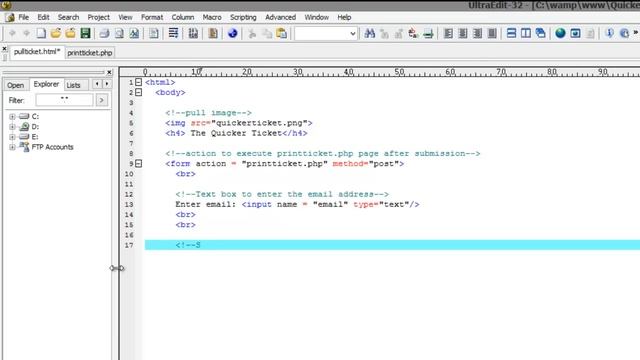Click the Justify paragraph icon
The width and height of the screenshot is (640, 360).
click(492, 33)
